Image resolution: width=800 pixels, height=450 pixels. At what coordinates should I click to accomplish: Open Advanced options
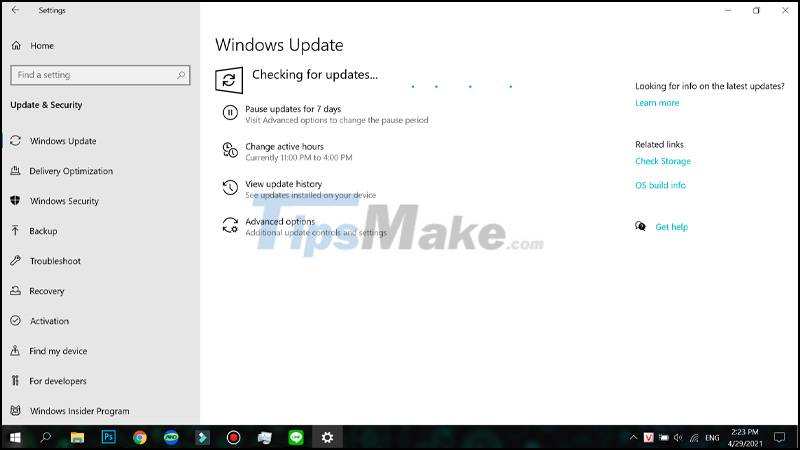click(x=280, y=221)
